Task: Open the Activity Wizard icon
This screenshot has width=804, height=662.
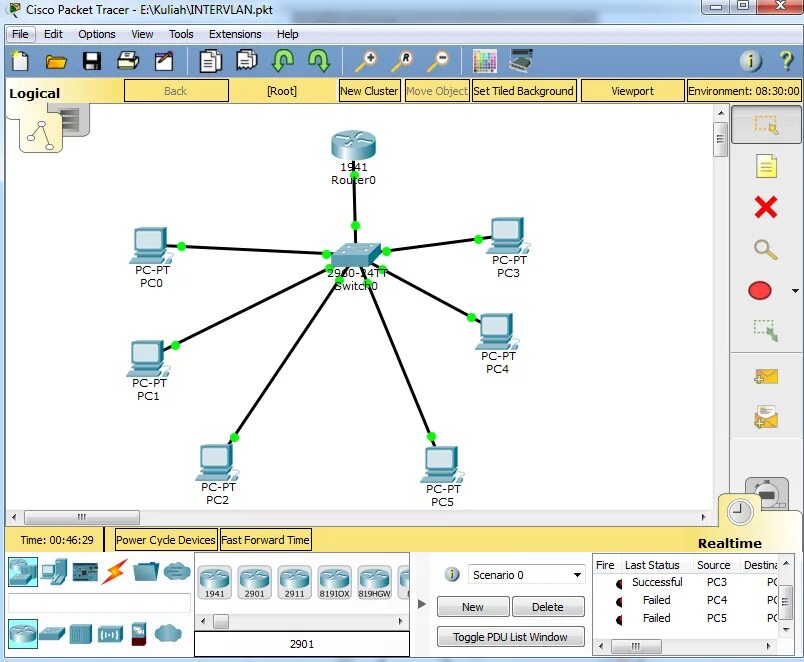Action: click(x=164, y=61)
